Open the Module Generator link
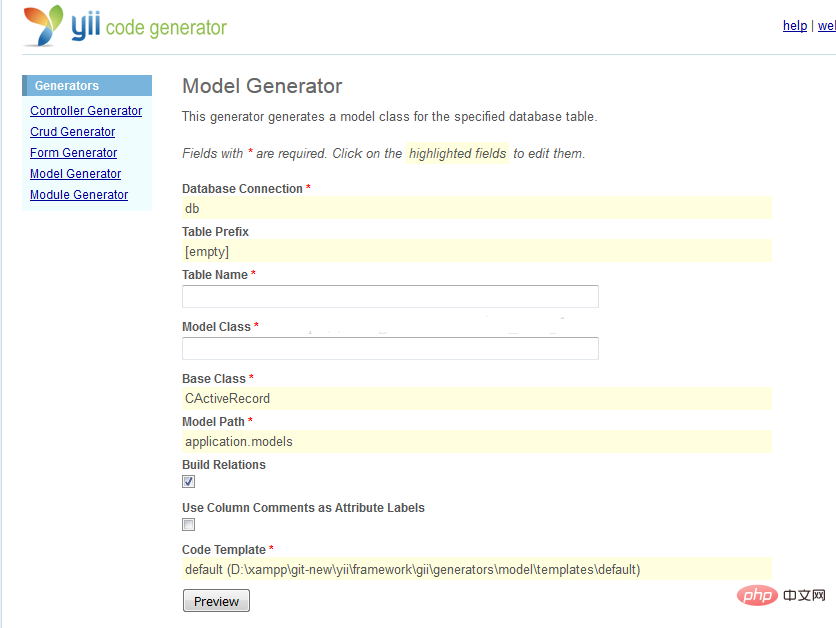 [79, 195]
